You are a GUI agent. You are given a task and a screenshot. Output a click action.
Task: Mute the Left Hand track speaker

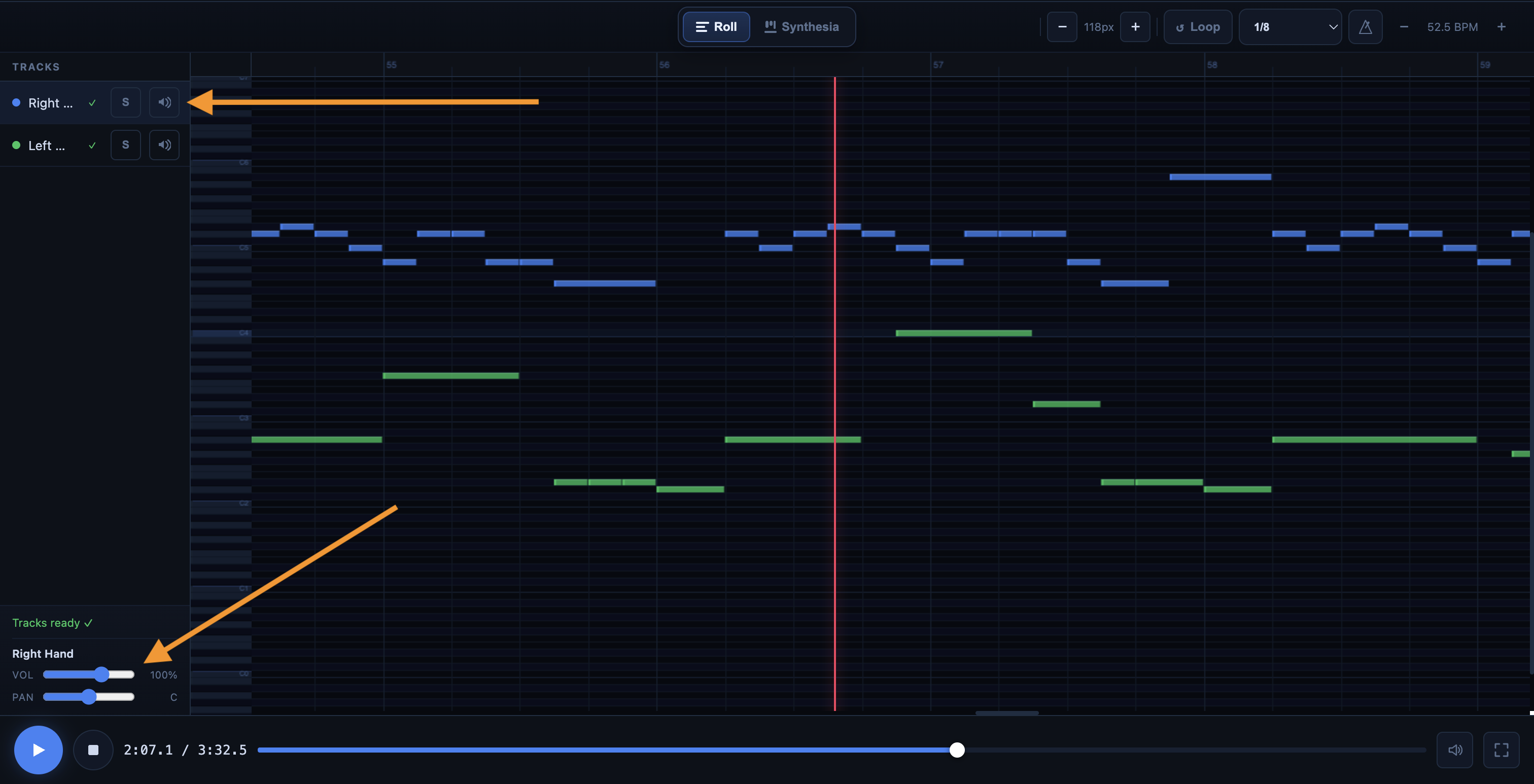click(x=164, y=145)
